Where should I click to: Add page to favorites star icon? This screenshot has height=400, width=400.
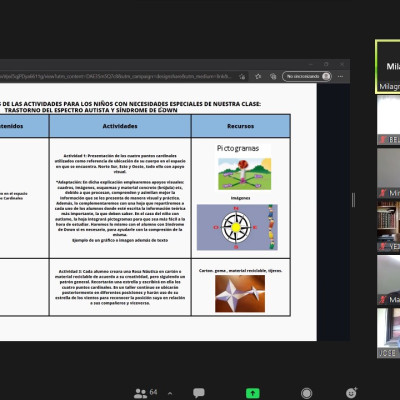tap(242, 77)
